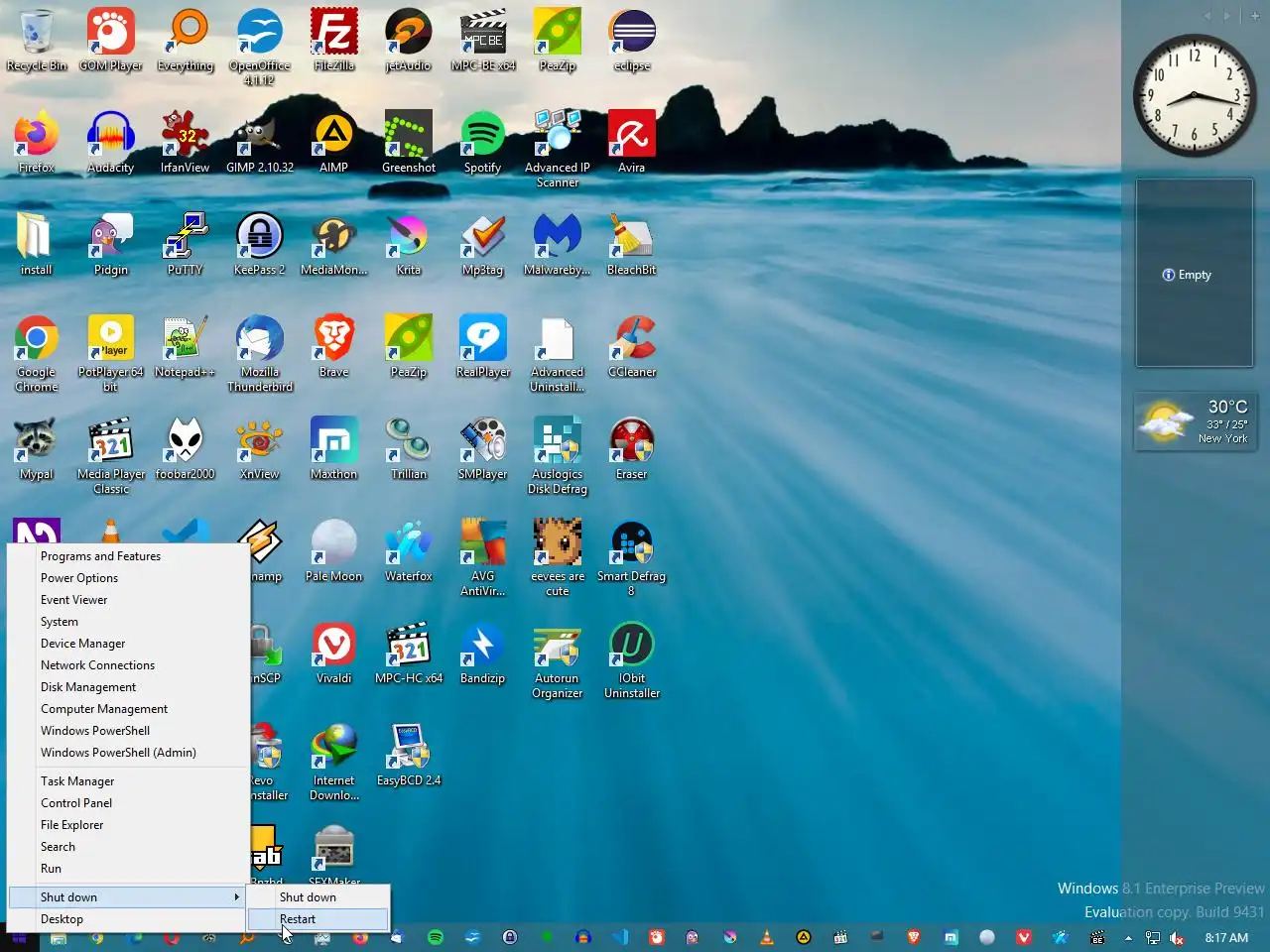Screen dimensions: 1270x952
Task: Select Desktop at the menu bottom
Action: pos(129,919)
